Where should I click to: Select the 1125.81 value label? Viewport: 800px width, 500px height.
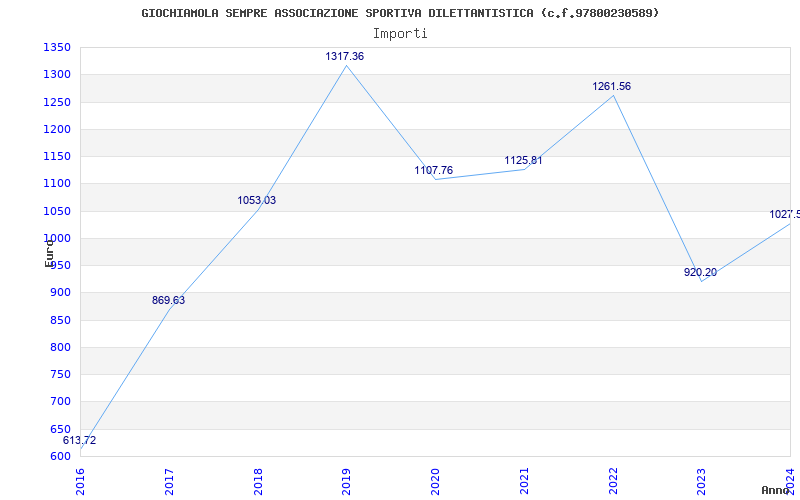(x=523, y=161)
